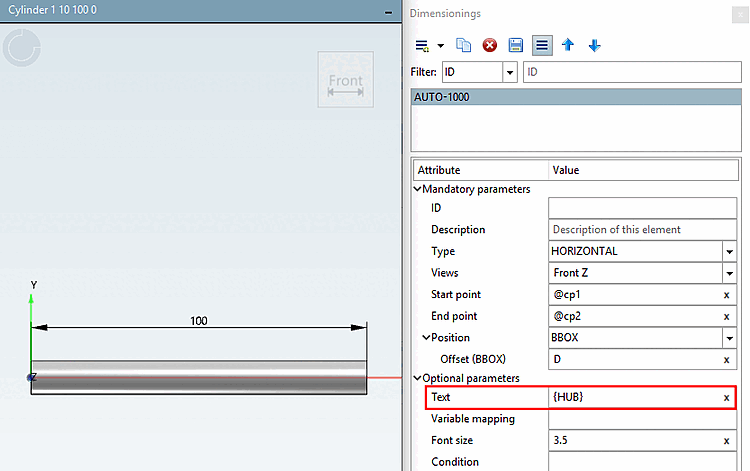Click the Front view cube icon
The width and height of the screenshot is (750, 471).
[345, 79]
